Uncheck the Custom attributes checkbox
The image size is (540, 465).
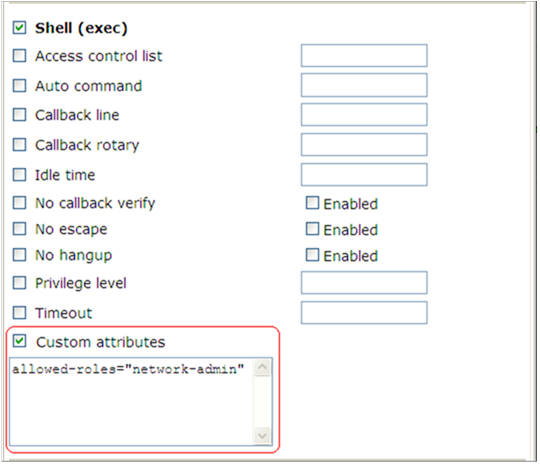[x=19, y=341]
